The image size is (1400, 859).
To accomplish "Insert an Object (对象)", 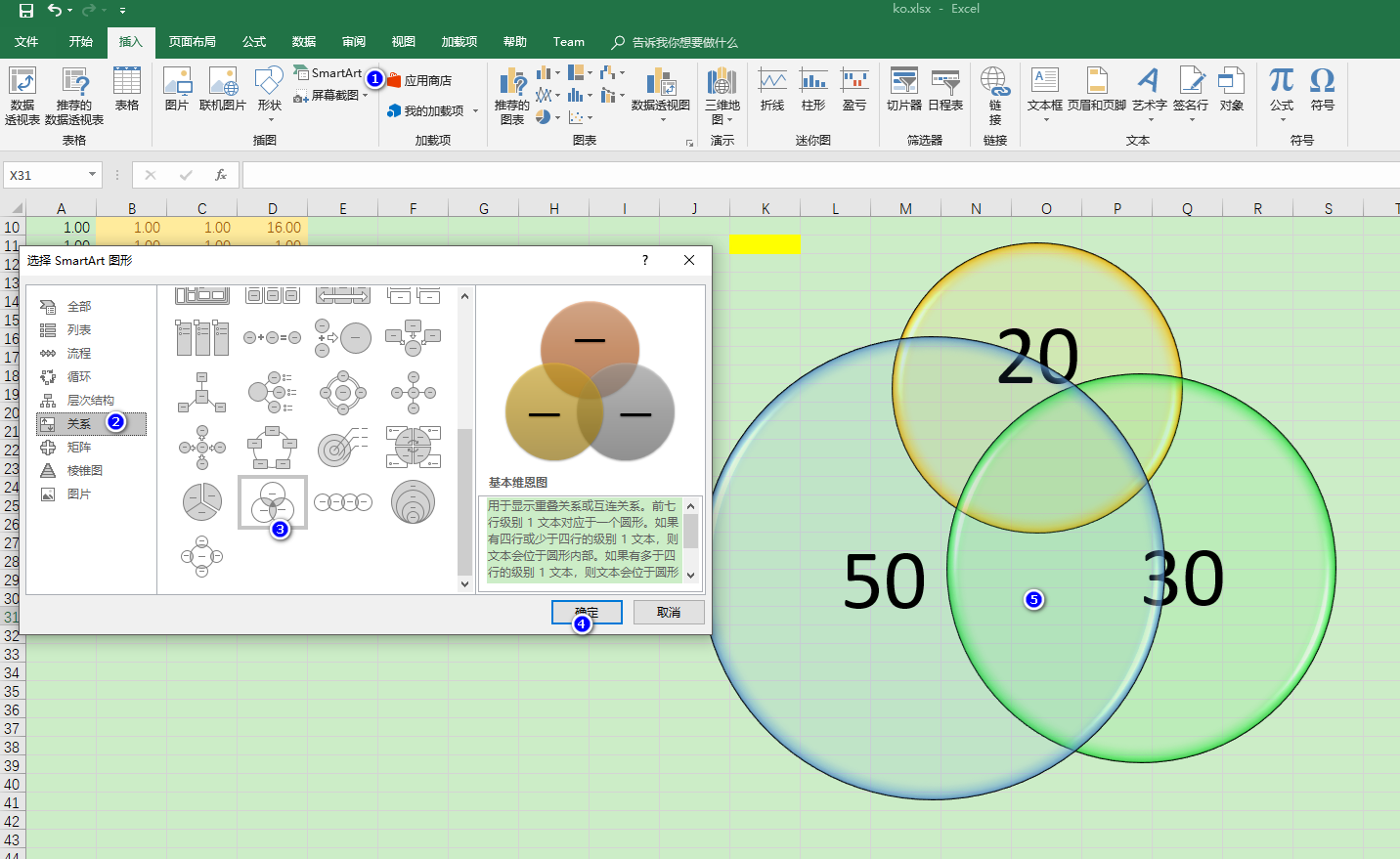I will point(1232,89).
